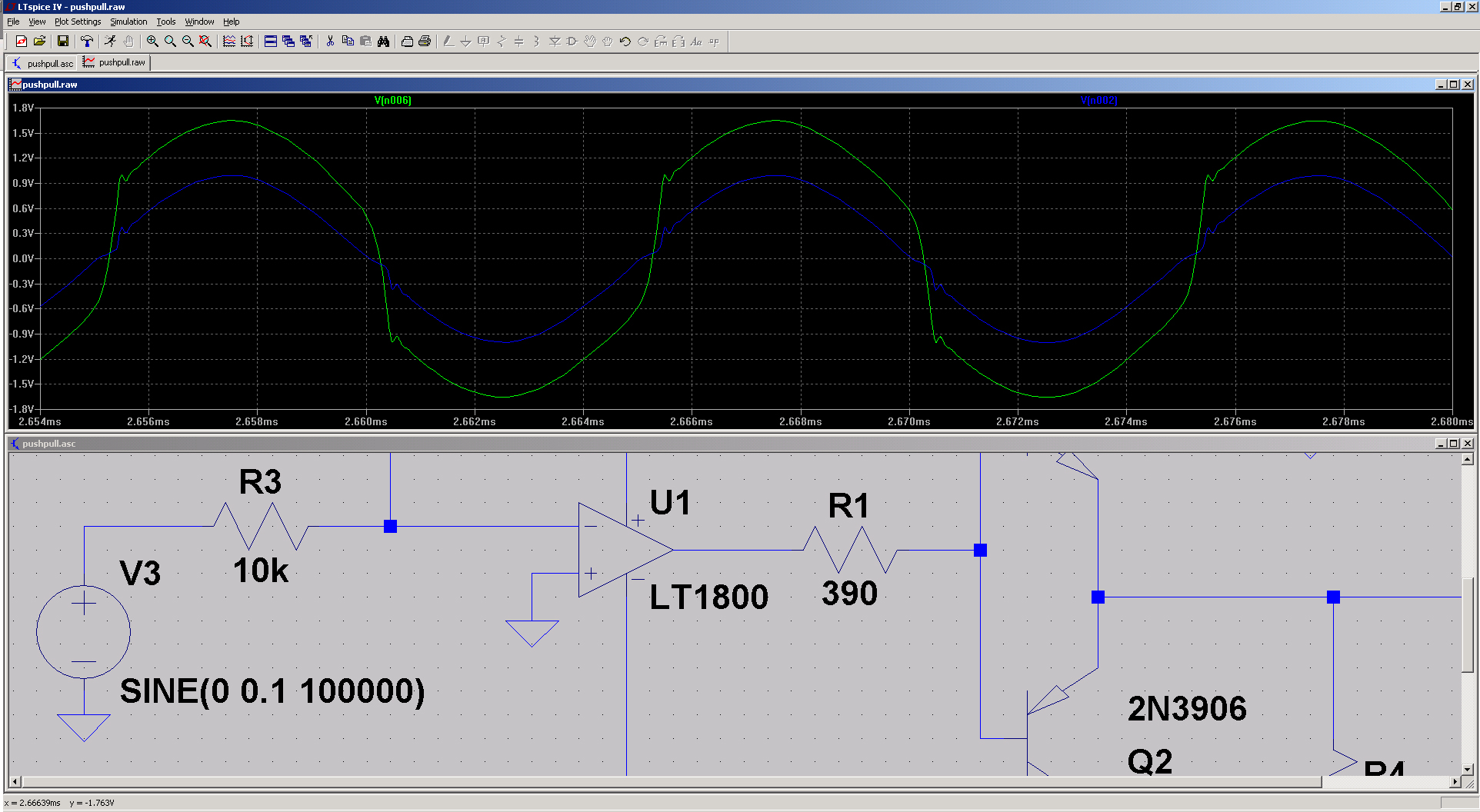Screen dimensions: 1480x812
Task: Click the V(n006) green trace label
Action: (393, 101)
